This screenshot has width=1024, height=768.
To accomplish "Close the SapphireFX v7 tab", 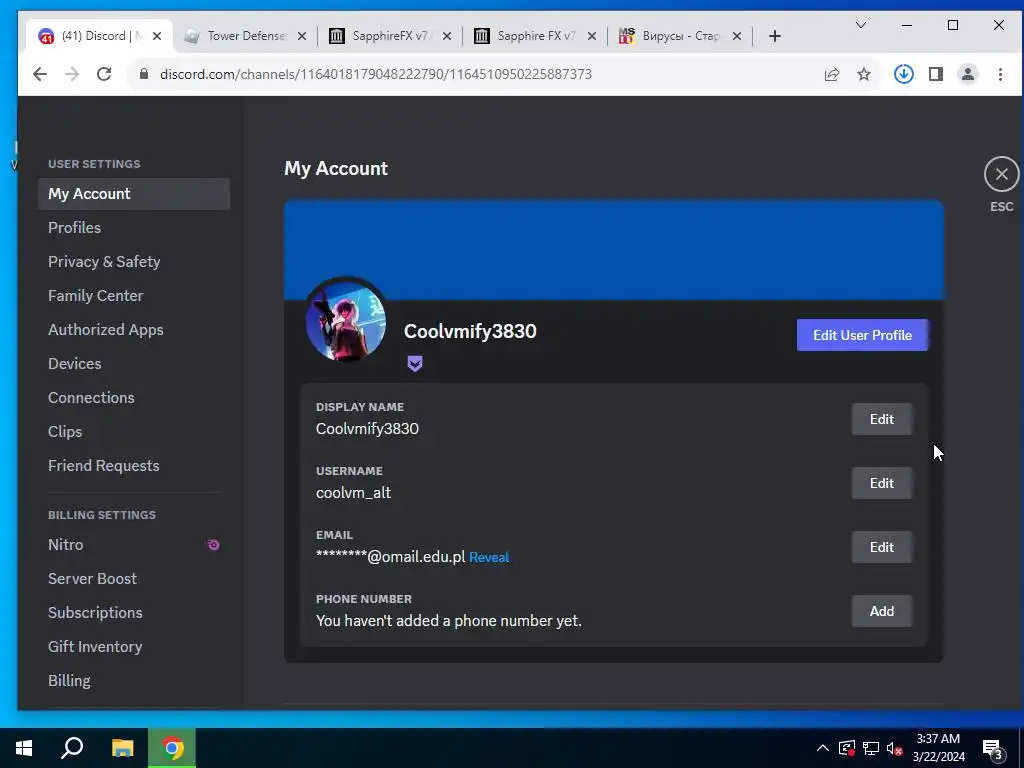I will coord(447,36).
